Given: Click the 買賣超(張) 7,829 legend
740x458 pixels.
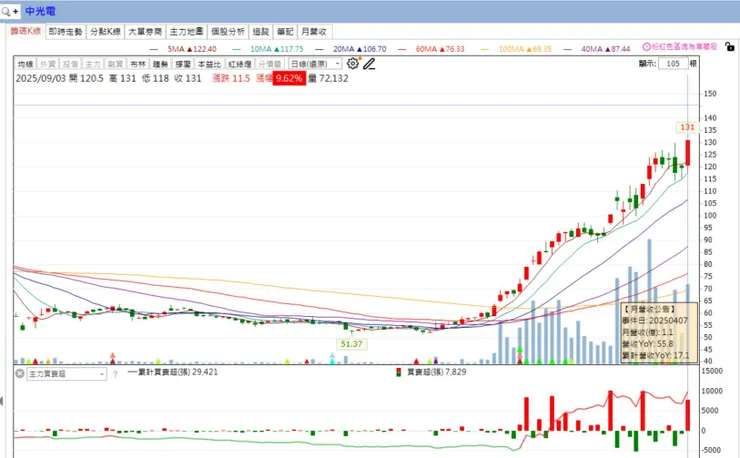Looking at the screenshot, I should tap(431, 372).
